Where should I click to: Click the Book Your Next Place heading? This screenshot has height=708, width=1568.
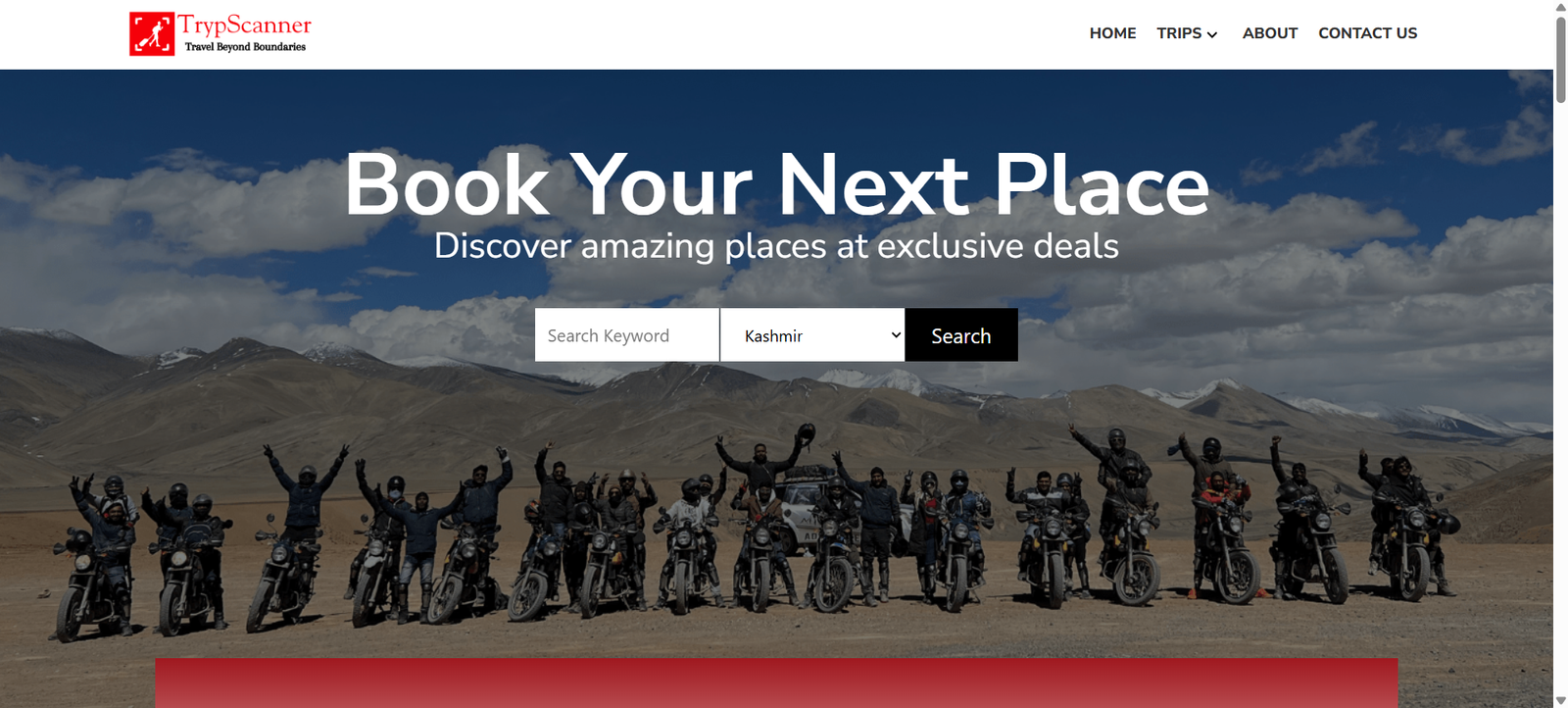(777, 185)
